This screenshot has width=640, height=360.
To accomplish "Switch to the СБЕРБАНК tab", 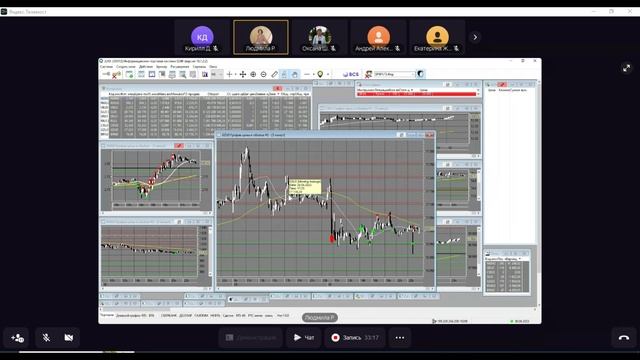I will (x=169, y=315).
